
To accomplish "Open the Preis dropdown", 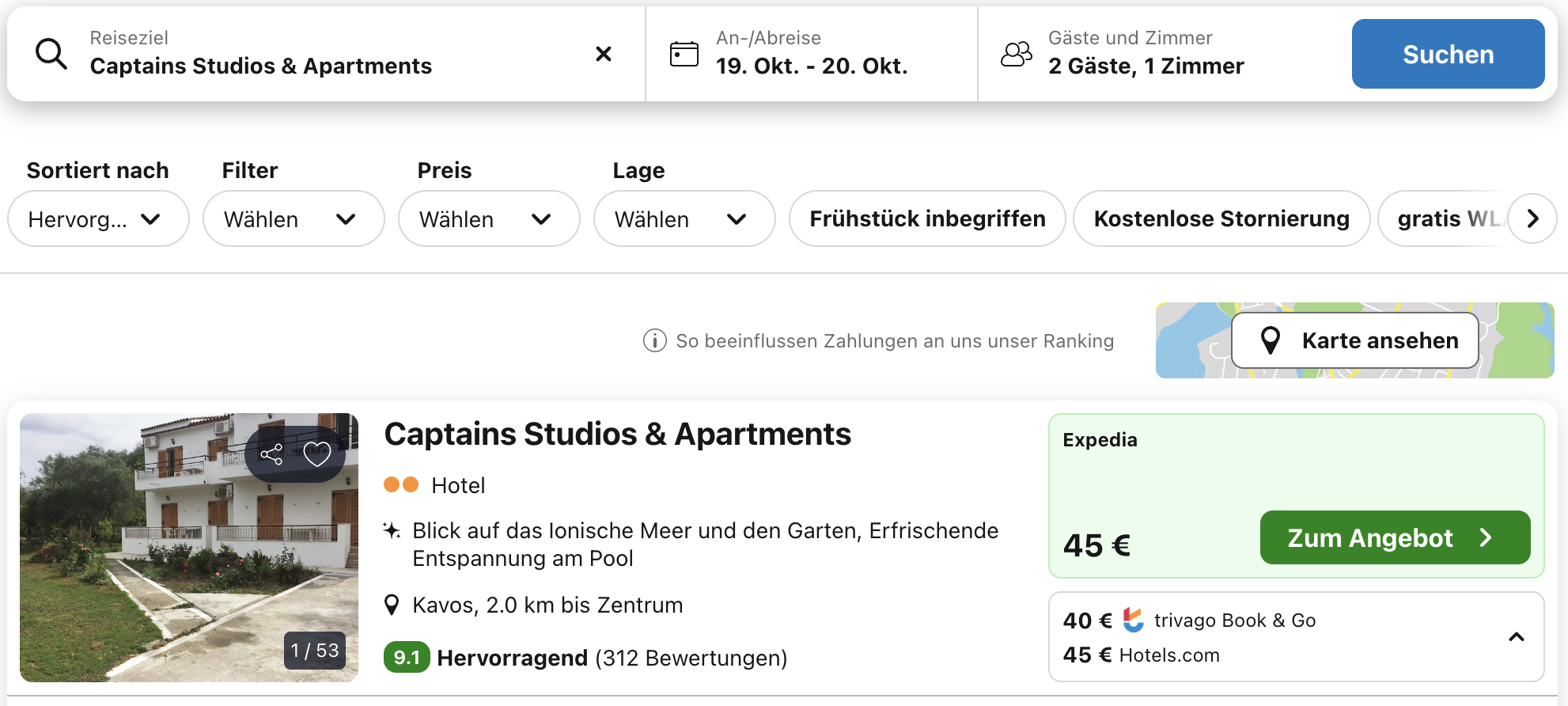I will 489,218.
